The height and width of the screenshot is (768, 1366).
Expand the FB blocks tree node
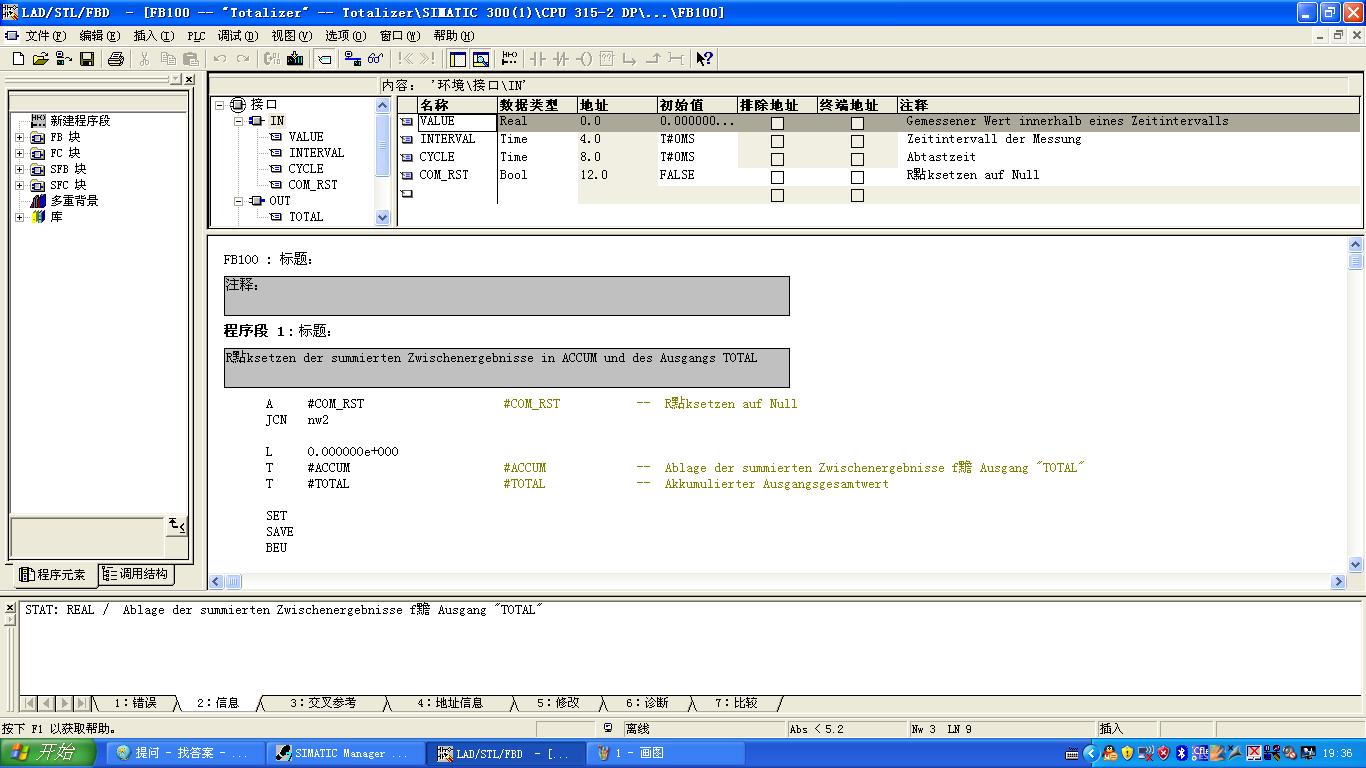pyautogui.click(x=19, y=137)
